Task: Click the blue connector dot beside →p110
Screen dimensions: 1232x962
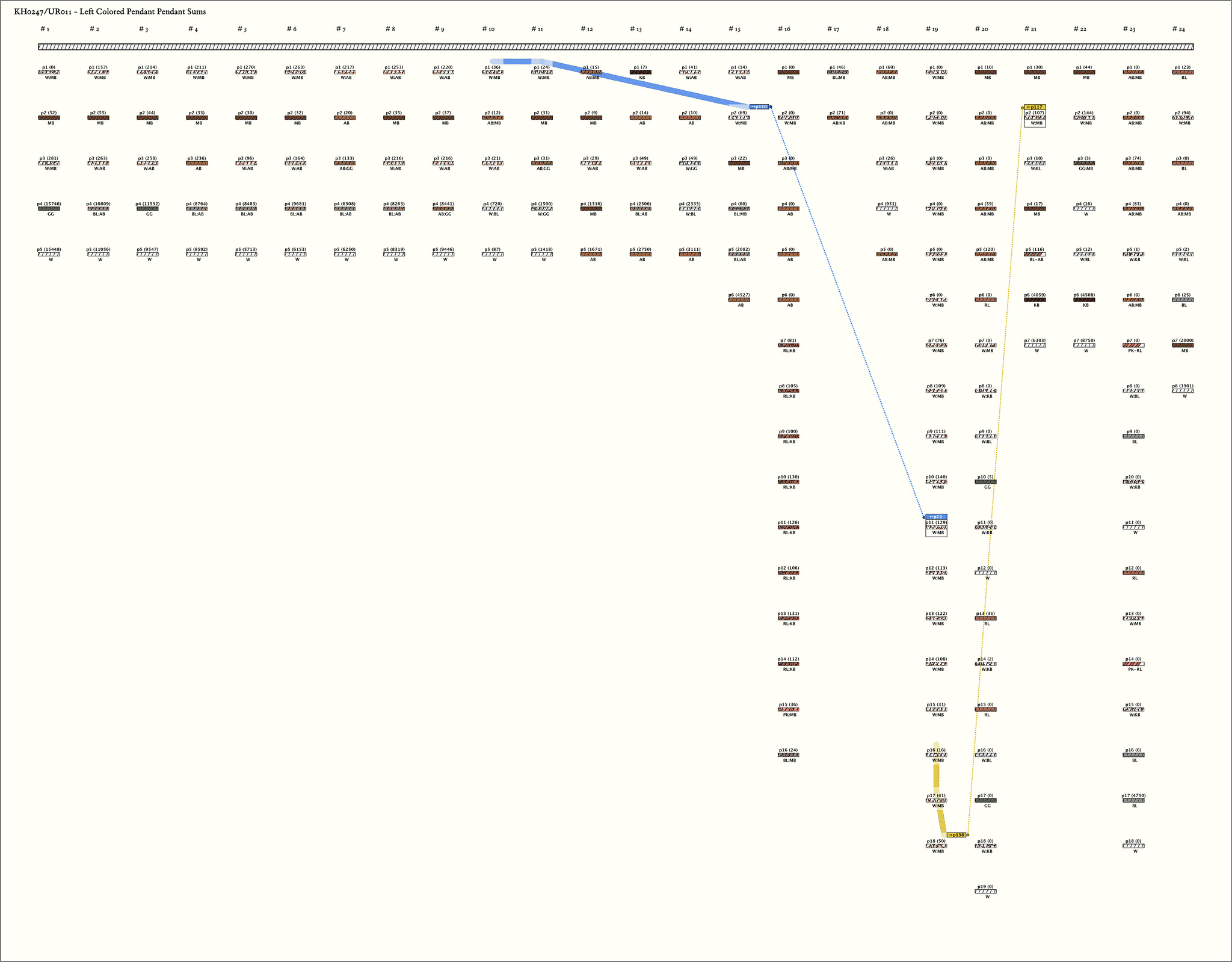Action: (771, 106)
